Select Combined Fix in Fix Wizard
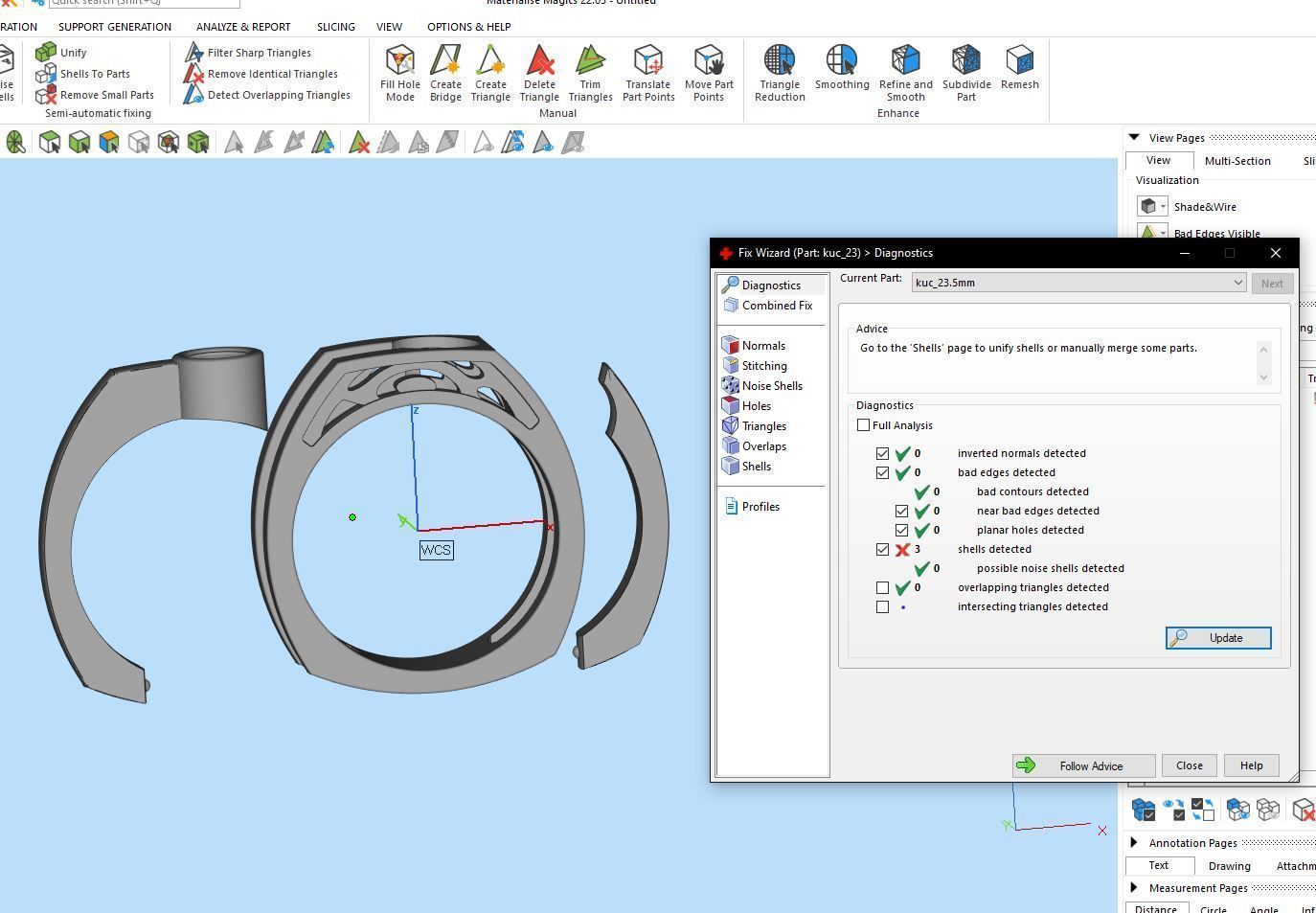 (767, 306)
